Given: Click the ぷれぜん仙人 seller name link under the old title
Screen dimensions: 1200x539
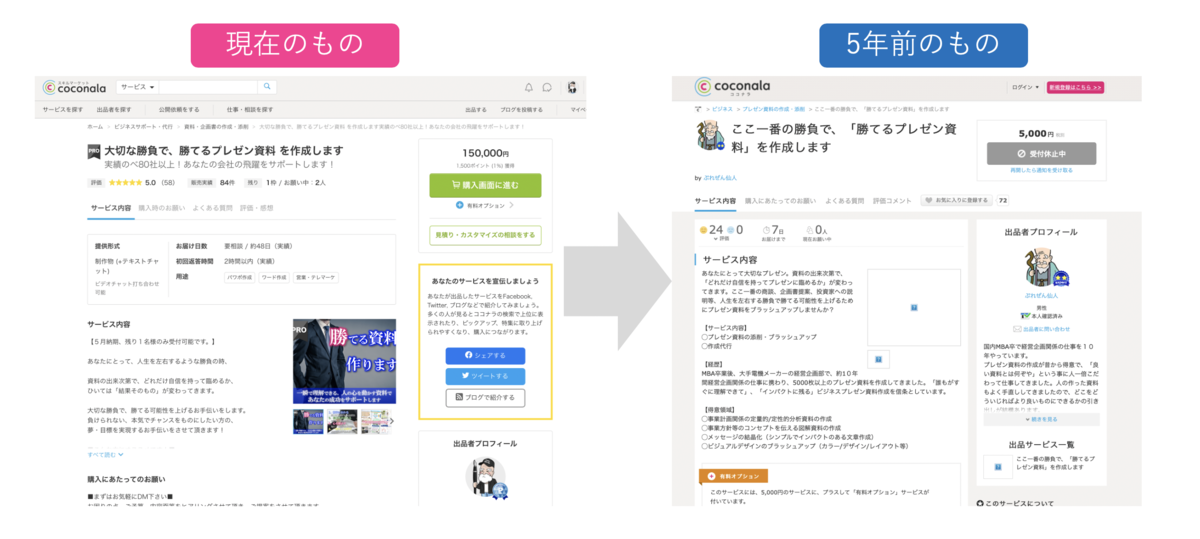Looking at the screenshot, I should [719, 178].
